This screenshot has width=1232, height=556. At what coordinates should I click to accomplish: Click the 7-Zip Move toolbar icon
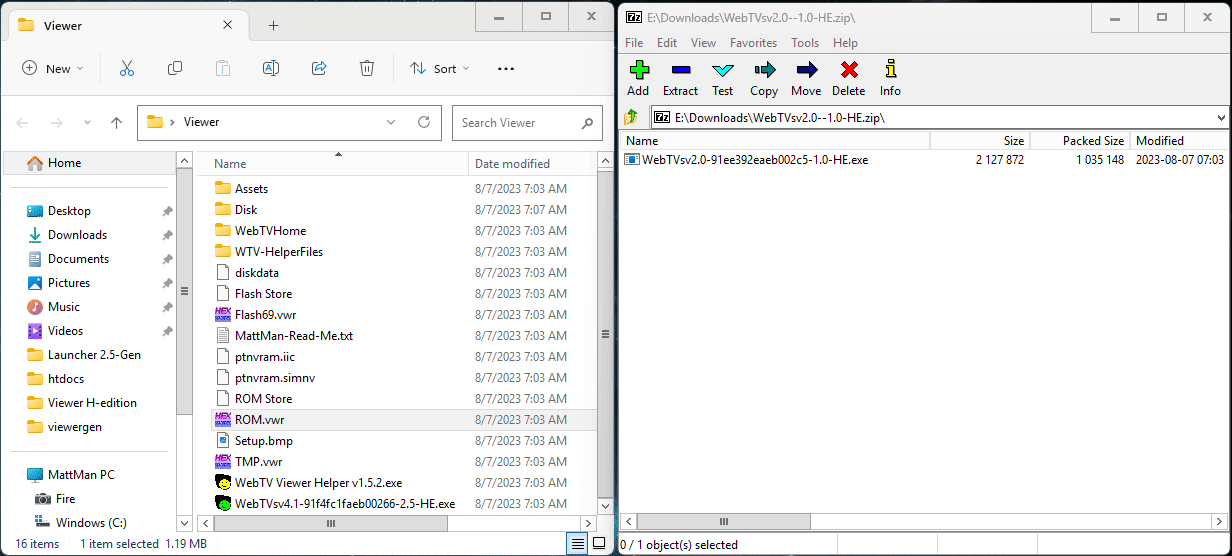click(x=806, y=78)
